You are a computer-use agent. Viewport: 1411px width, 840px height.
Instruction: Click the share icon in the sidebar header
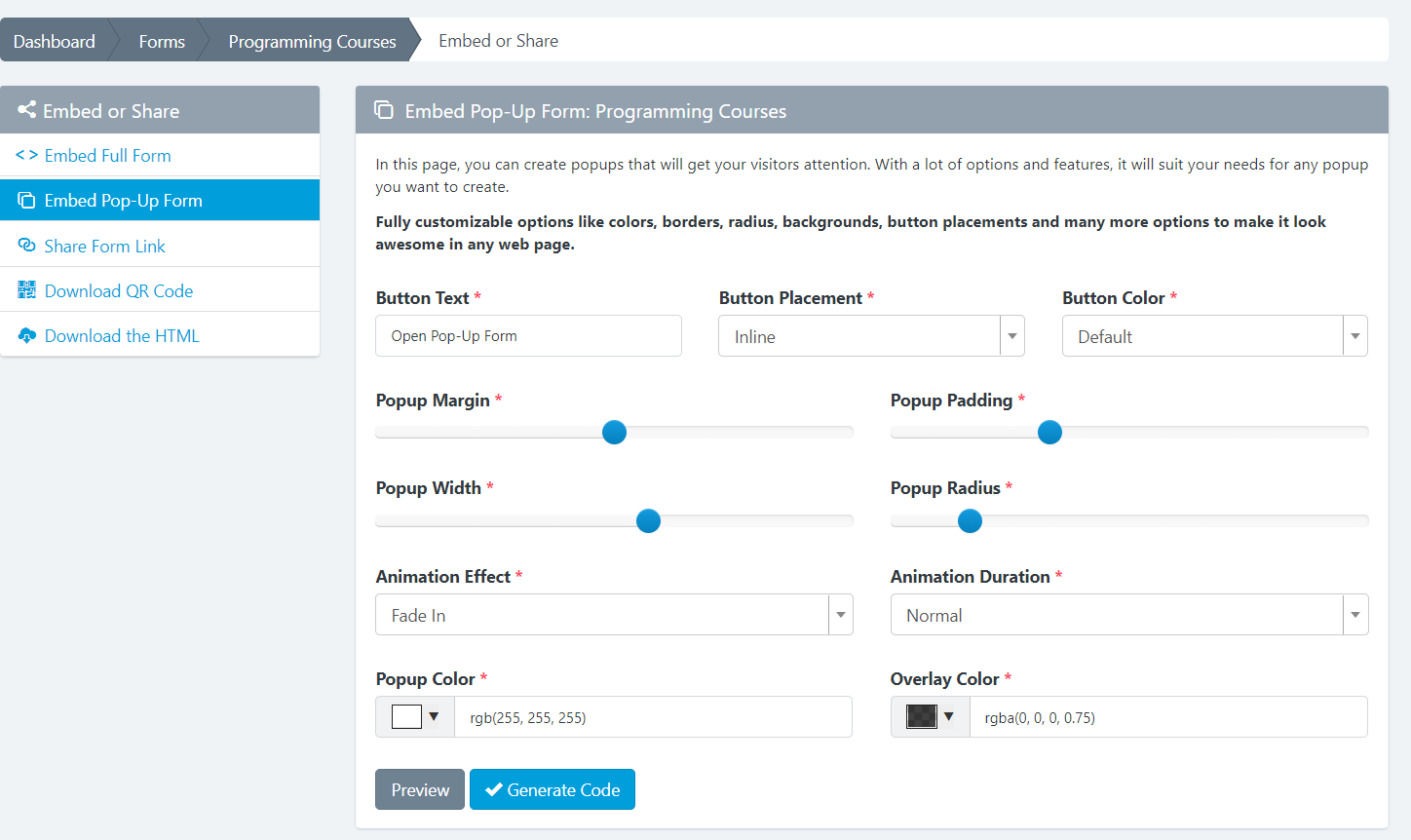point(26,110)
